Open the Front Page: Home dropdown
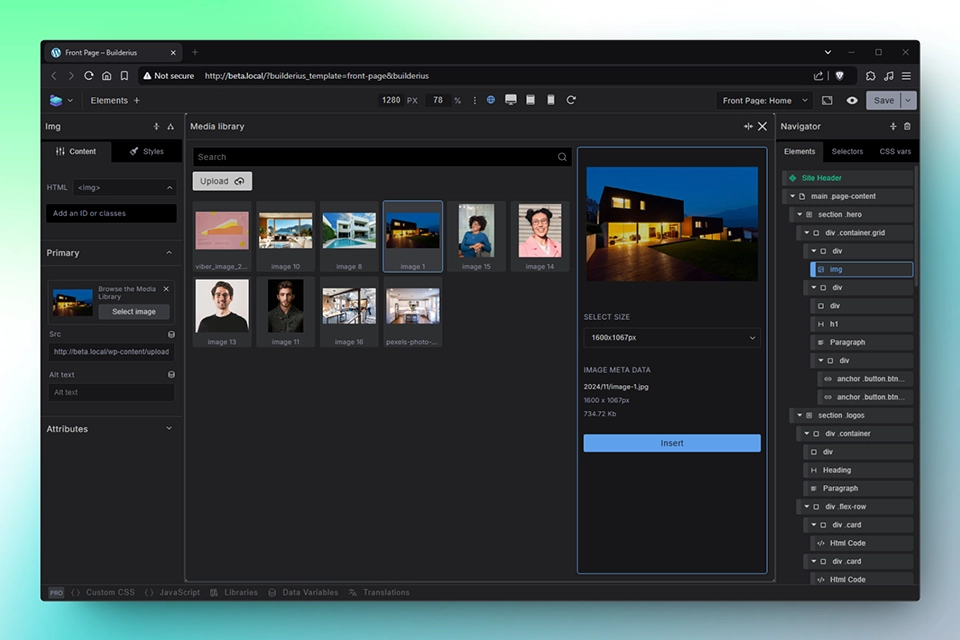 click(767, 100)
